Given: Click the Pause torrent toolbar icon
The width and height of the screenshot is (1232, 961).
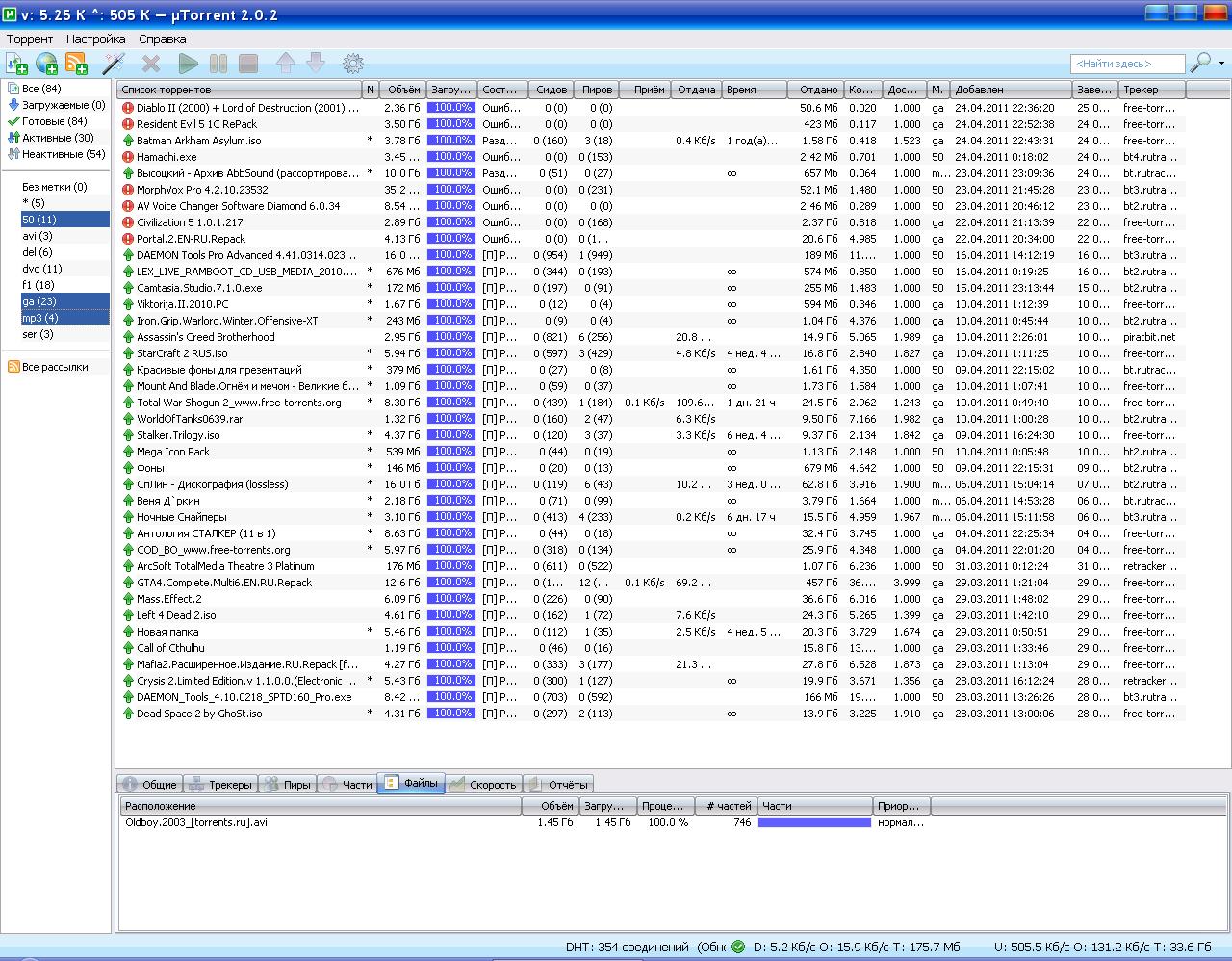Looking at the screenshot, I should pyautogui.click(x=218, y=64).
